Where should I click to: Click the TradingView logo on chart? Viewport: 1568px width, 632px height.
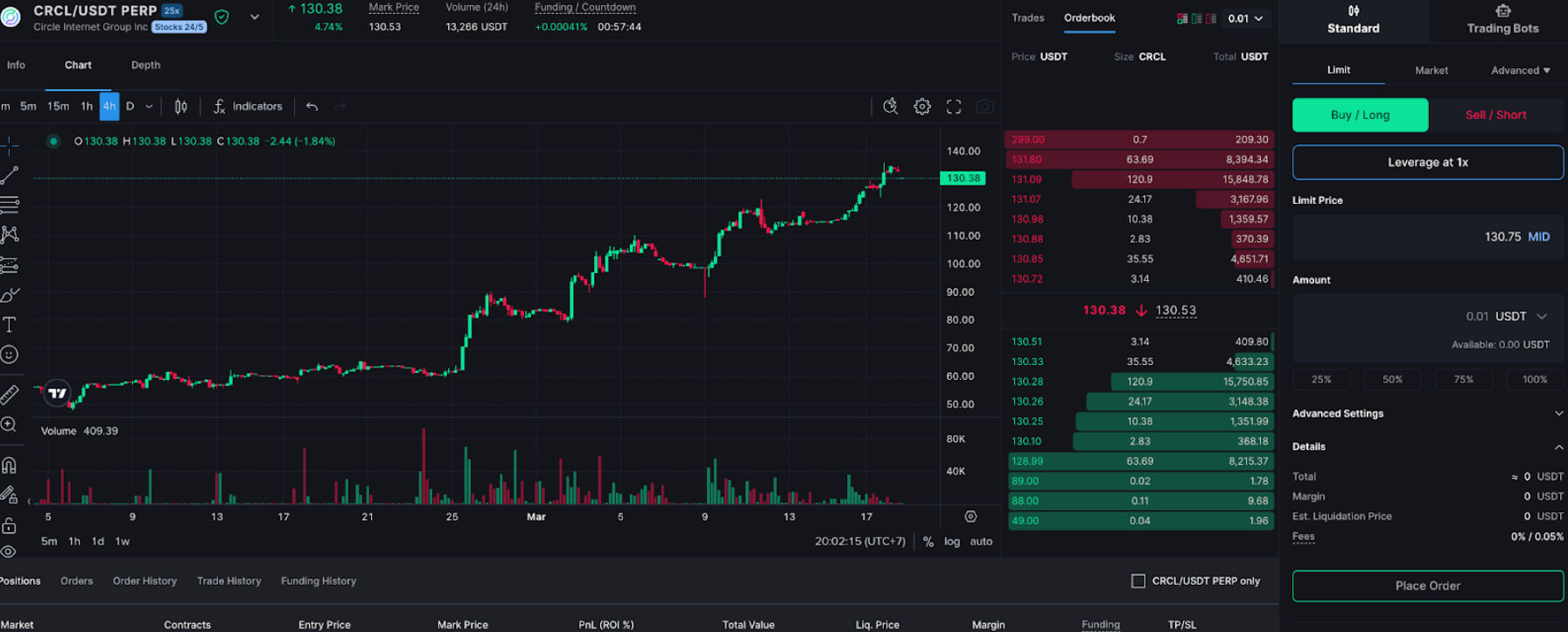click(x=58, y=393)
